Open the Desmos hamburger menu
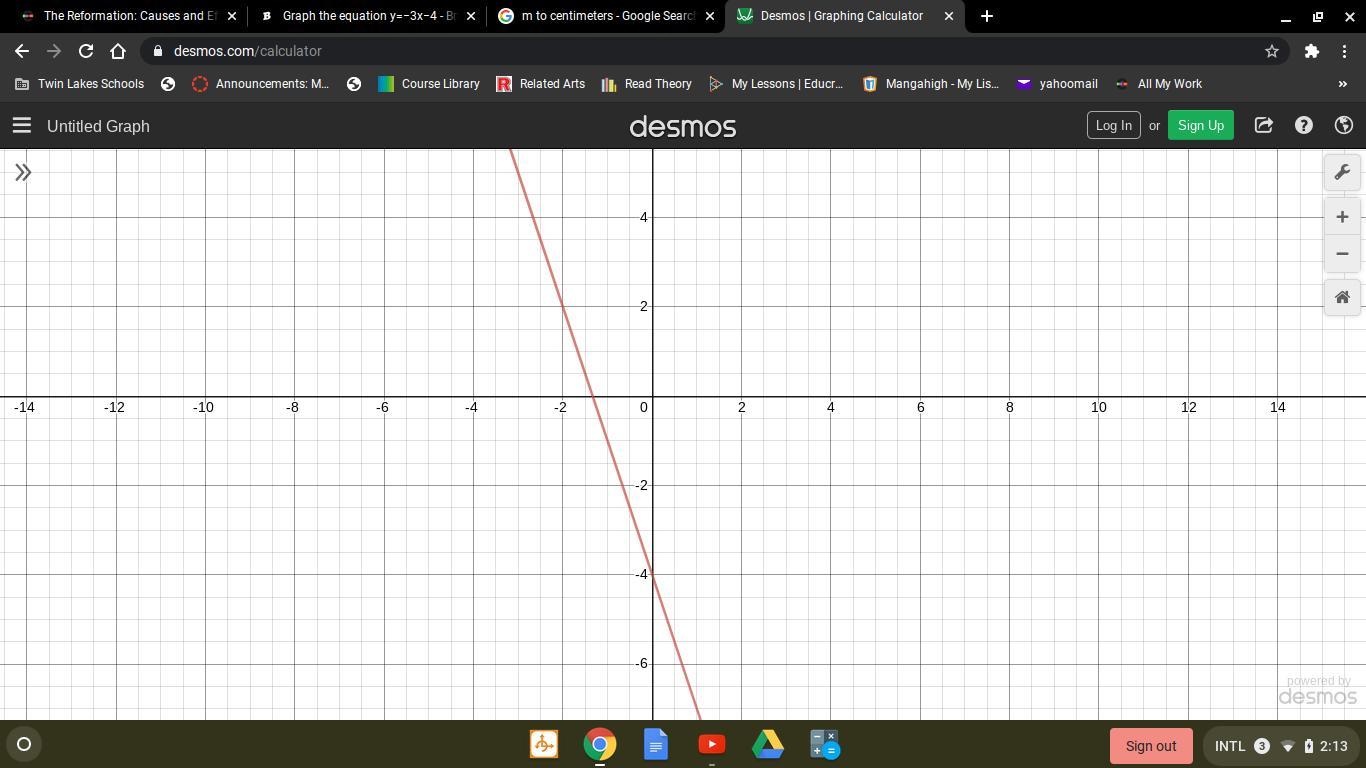Screen dimensions: 1366x768 (21, 125)
